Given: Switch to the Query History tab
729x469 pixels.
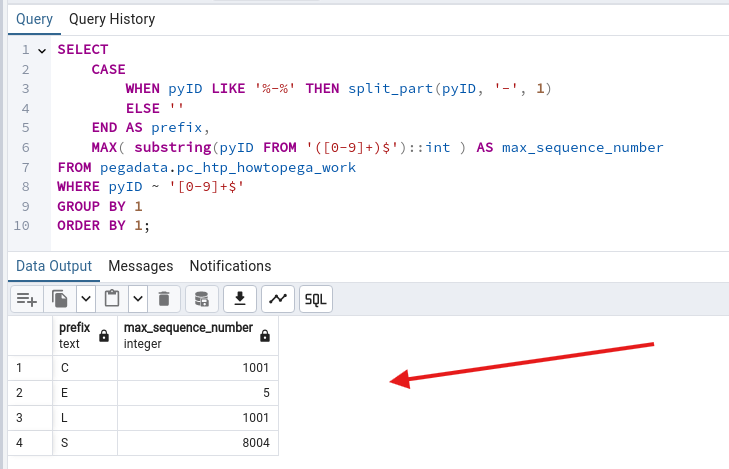Looking at the screenshot, I should 111,19.
